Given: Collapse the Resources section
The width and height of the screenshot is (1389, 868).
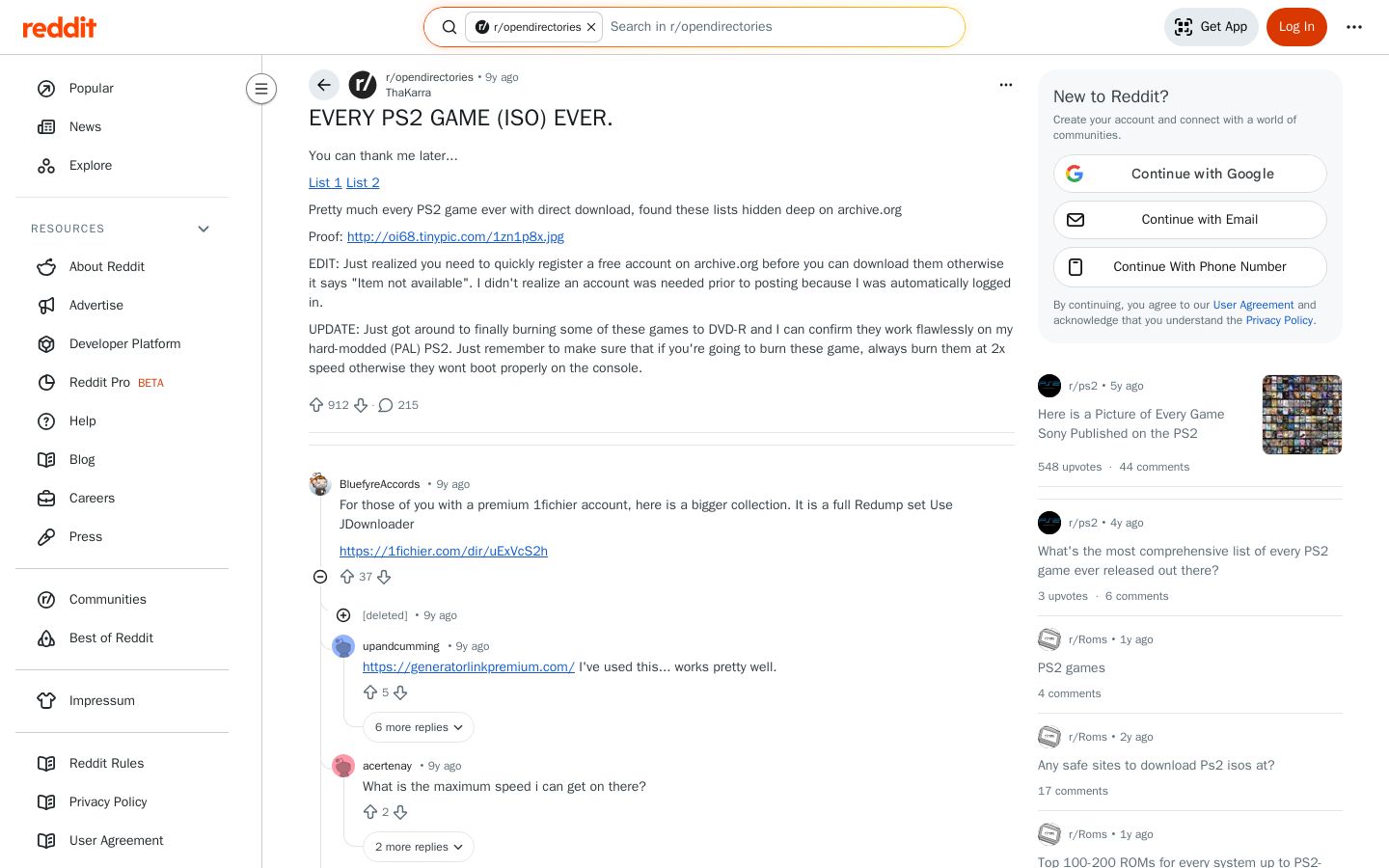Looking at the screenshot, I should (204, 229).
